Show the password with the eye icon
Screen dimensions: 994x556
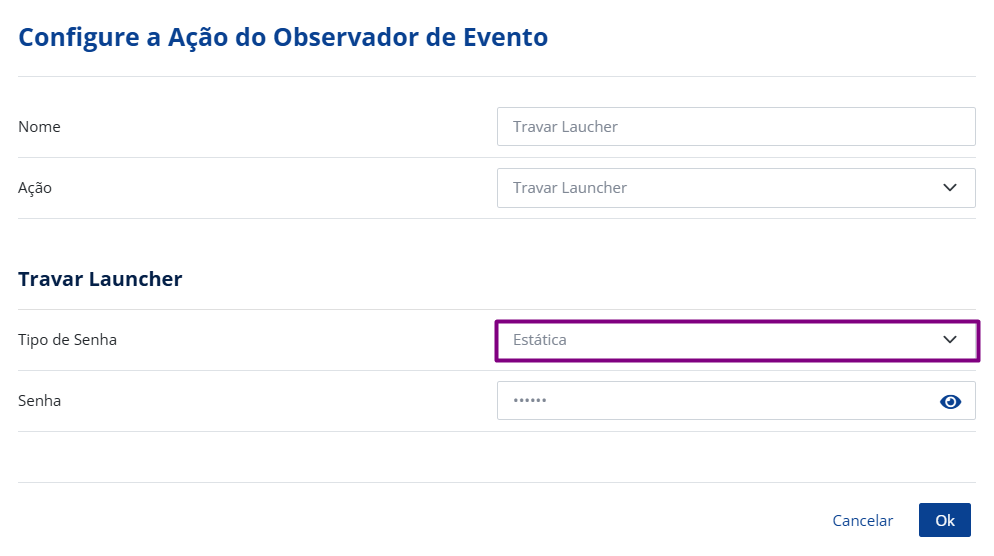[x=950, y=402]
